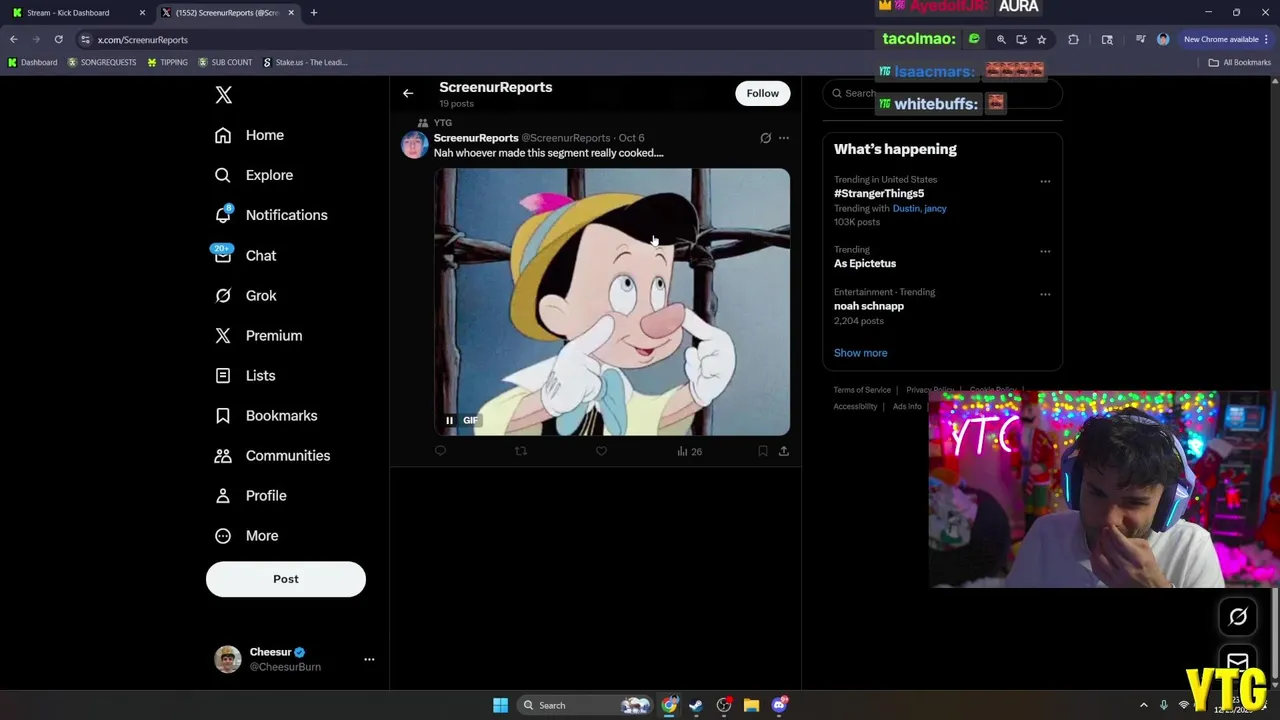
Task: Open the post's three-dot more menu
Action: click(784, 138)
